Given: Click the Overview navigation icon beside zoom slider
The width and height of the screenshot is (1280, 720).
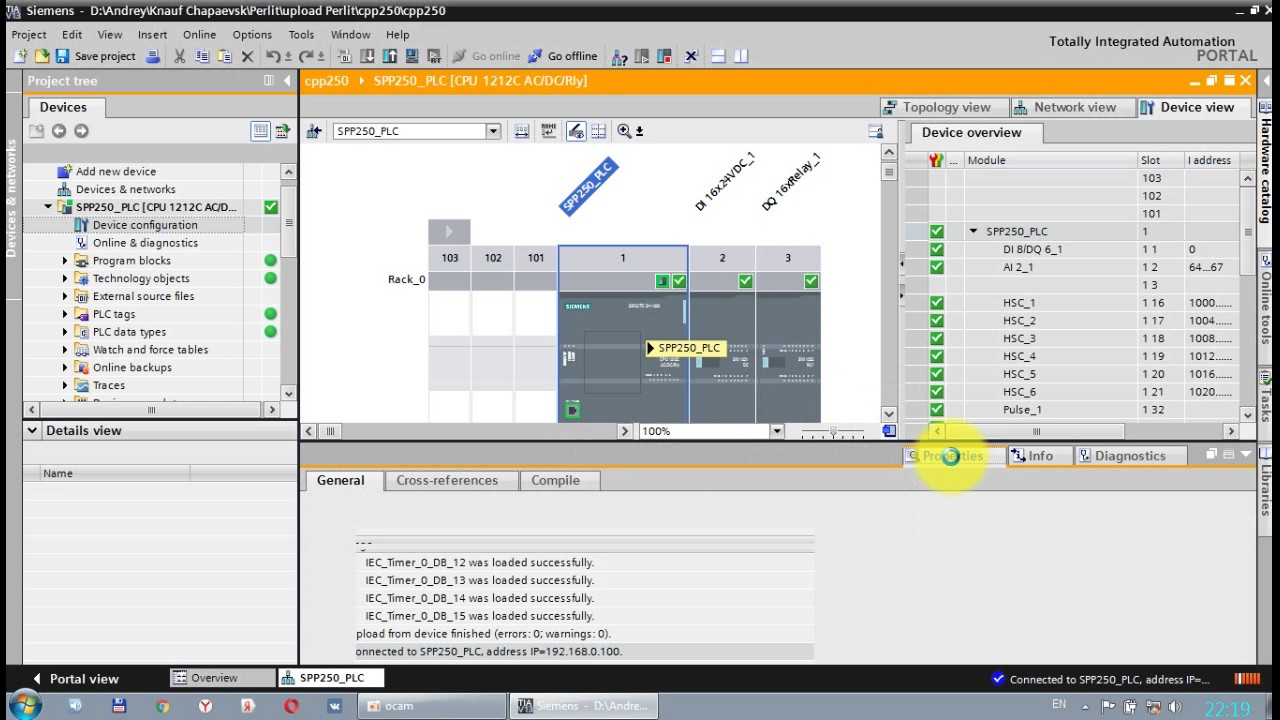Looking at the screenshot, I should 889,431.
